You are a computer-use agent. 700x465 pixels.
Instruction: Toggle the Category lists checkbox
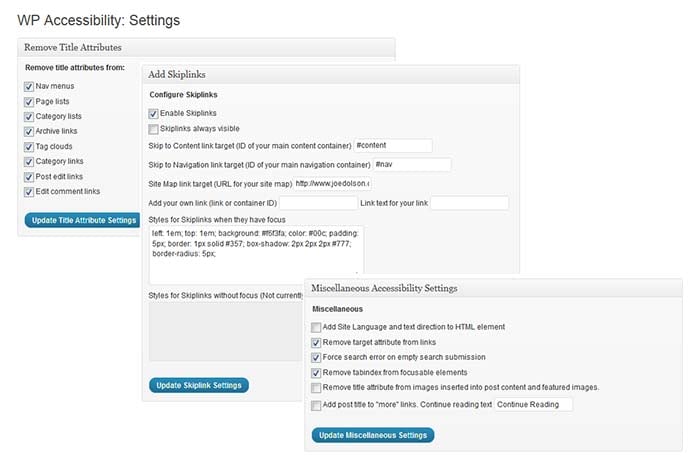click(28, 116)
